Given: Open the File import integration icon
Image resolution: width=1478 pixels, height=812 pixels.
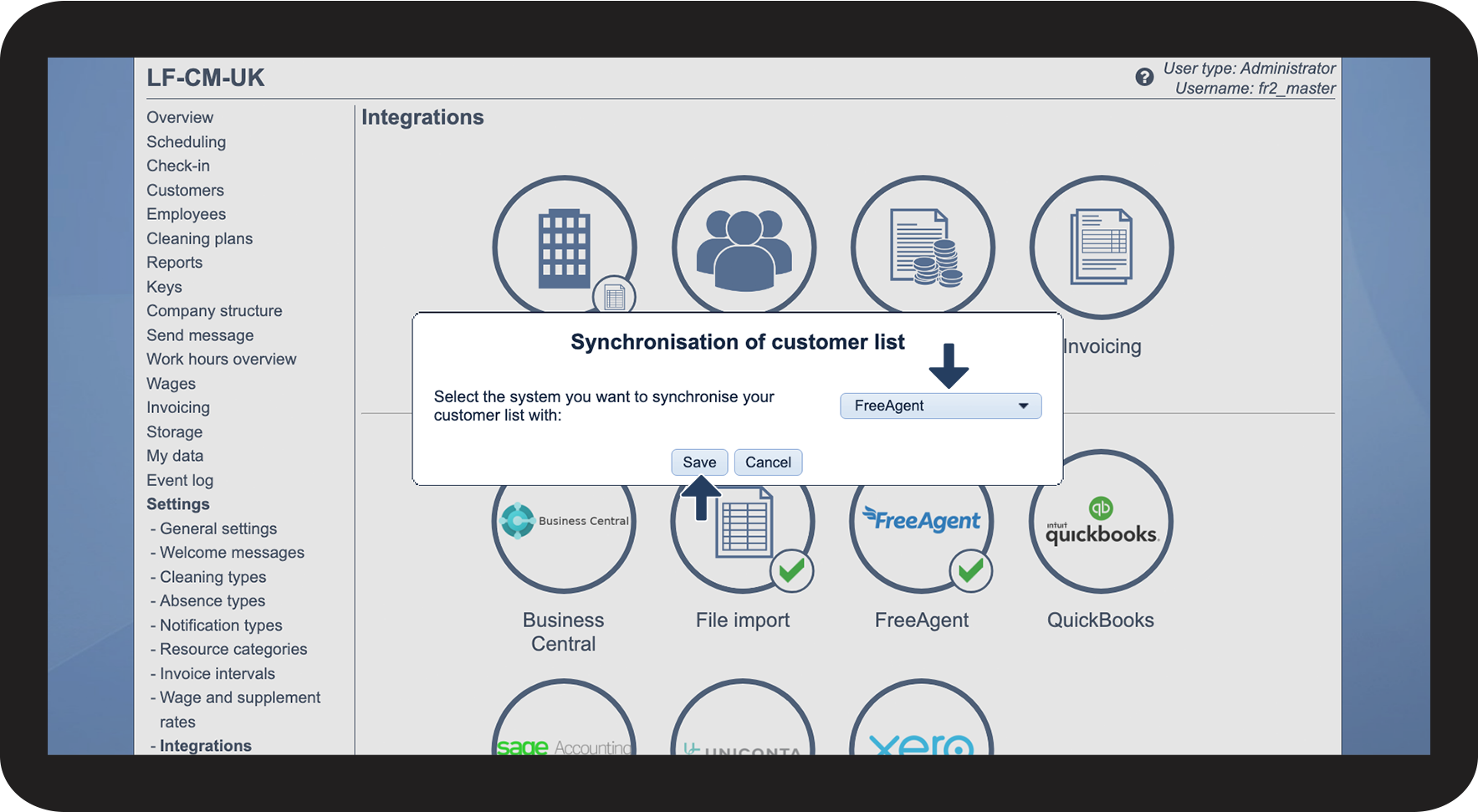Looking at the screenshot, I should click(743, 535).
